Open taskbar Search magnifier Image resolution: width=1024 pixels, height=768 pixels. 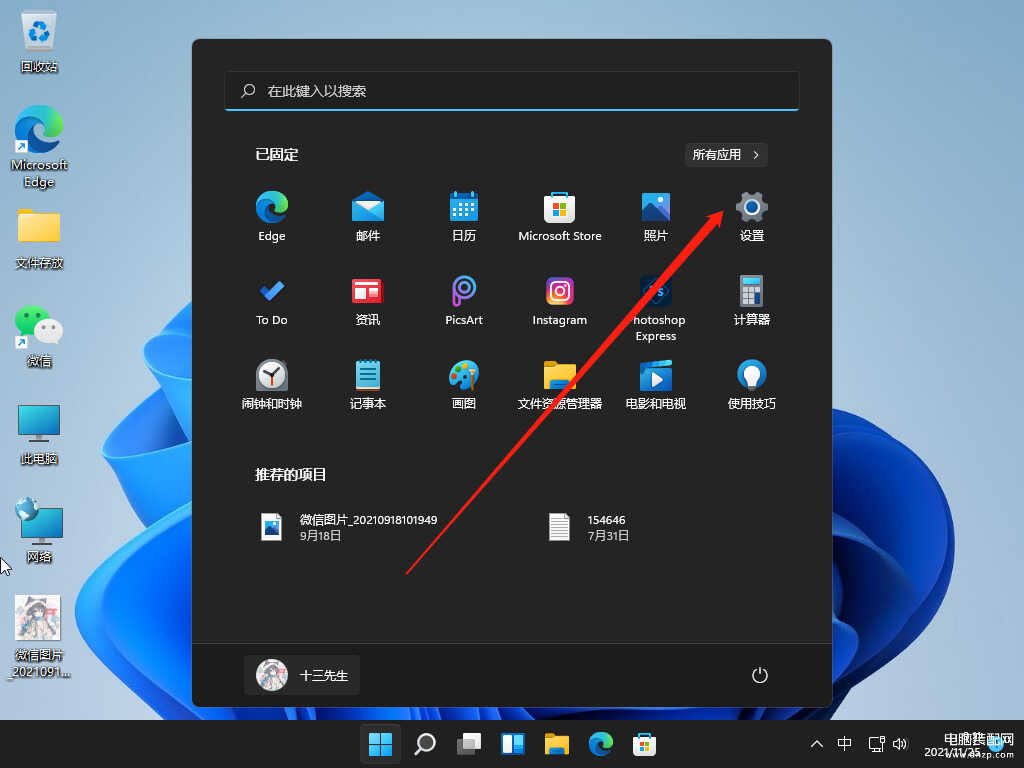[425, 744]
